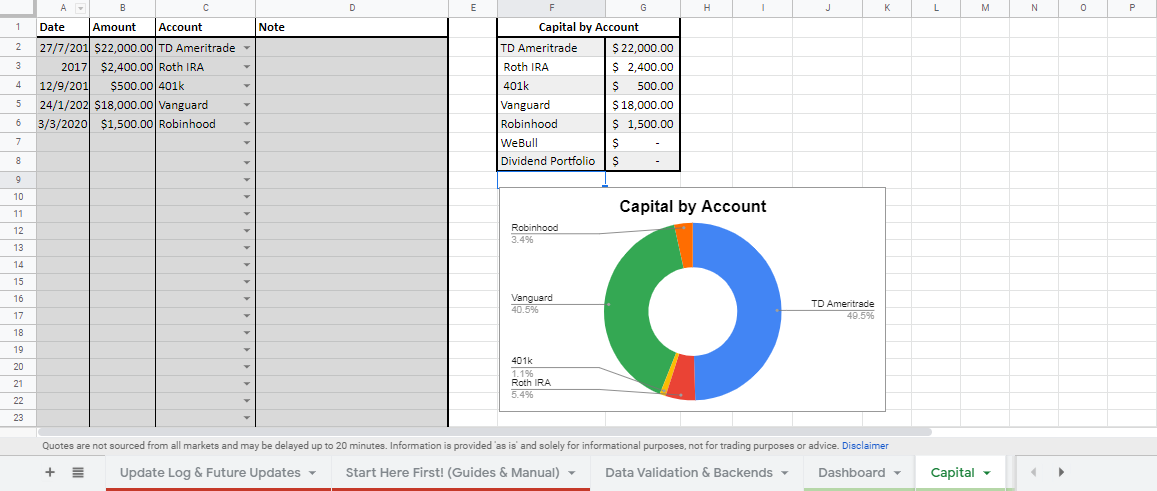Select the Date header cell
This screenshot has height=491, width=1157.
[x=63, y=27]
